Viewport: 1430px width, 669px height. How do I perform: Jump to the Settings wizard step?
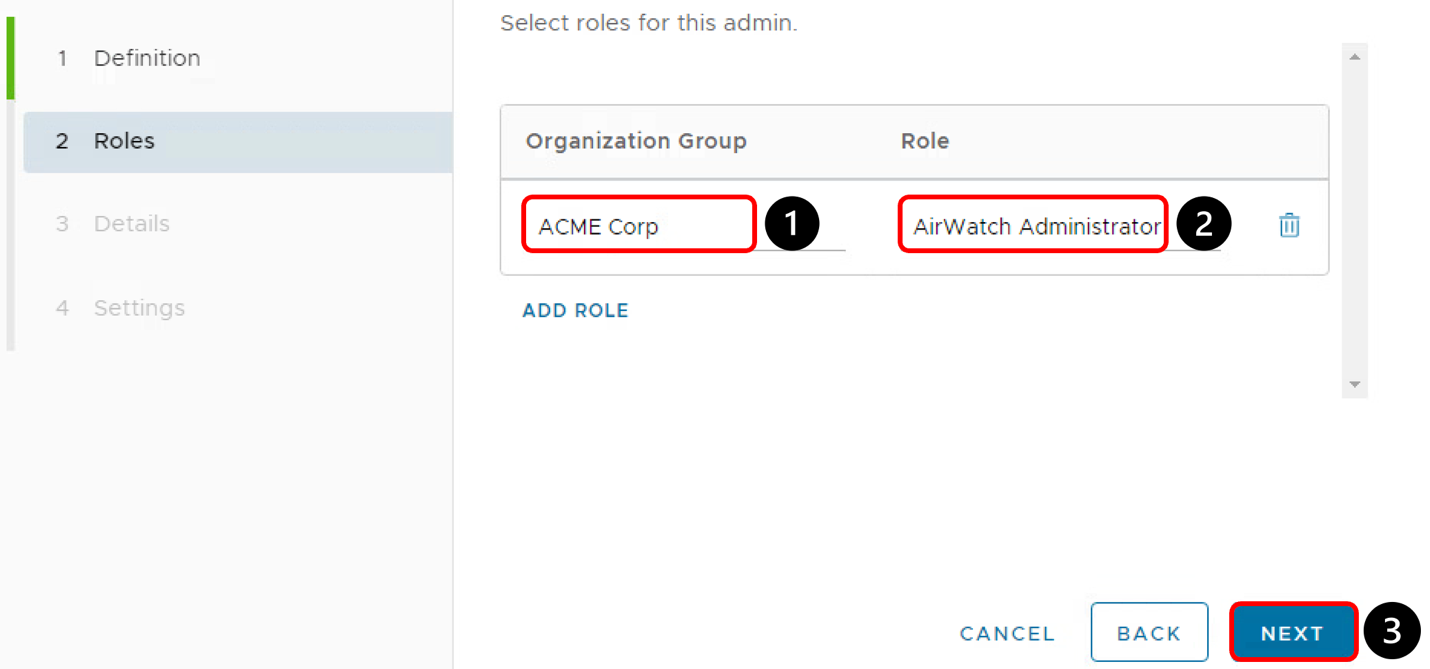(x=139, y=308)
